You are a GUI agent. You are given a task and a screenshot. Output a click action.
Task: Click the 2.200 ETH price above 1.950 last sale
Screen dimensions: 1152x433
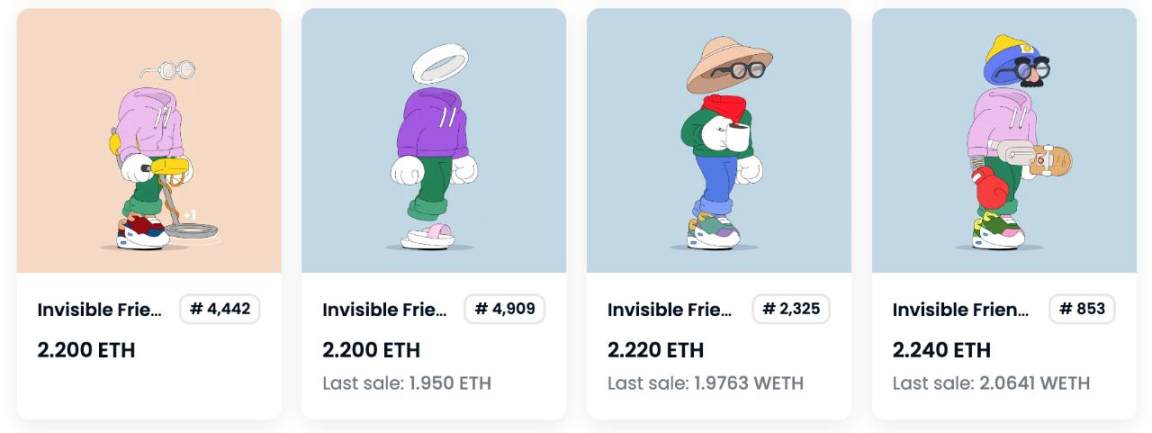click(x=371, y=350)
